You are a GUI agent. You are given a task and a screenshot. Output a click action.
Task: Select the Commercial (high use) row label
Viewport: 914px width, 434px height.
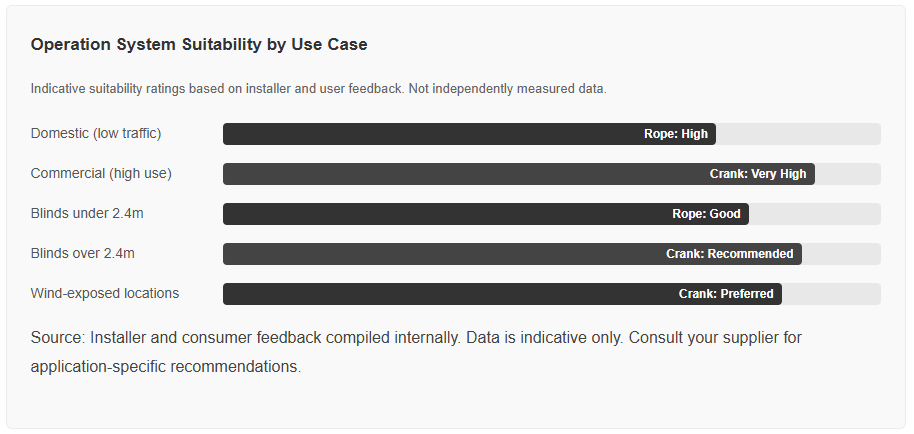[101, 174]
